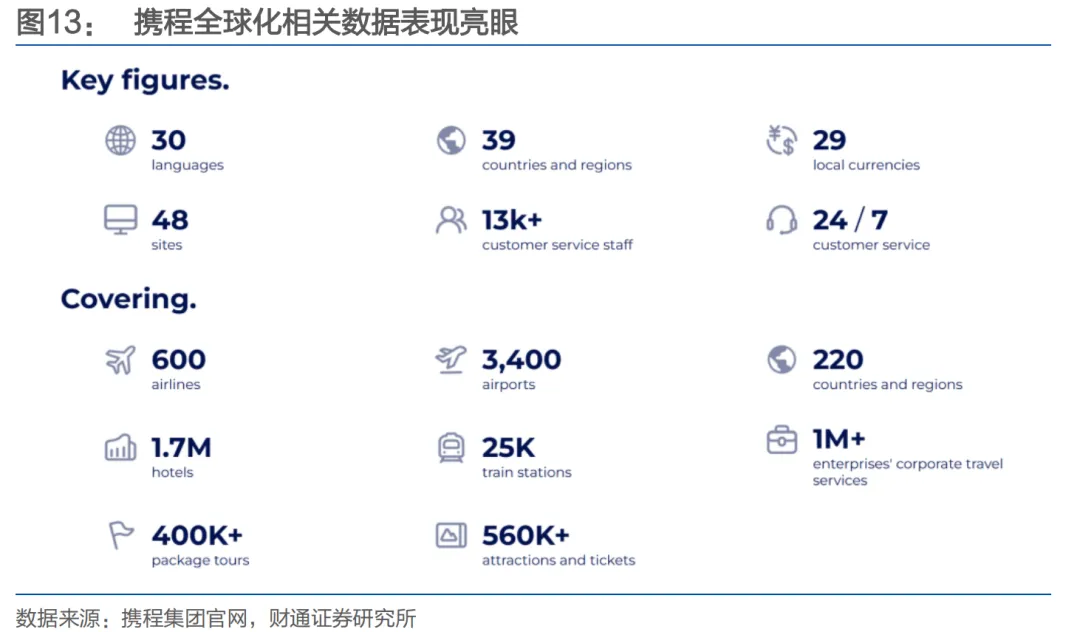Click the '560K+' figure
Screen dimensions: 1080x632
click(526, 536)
